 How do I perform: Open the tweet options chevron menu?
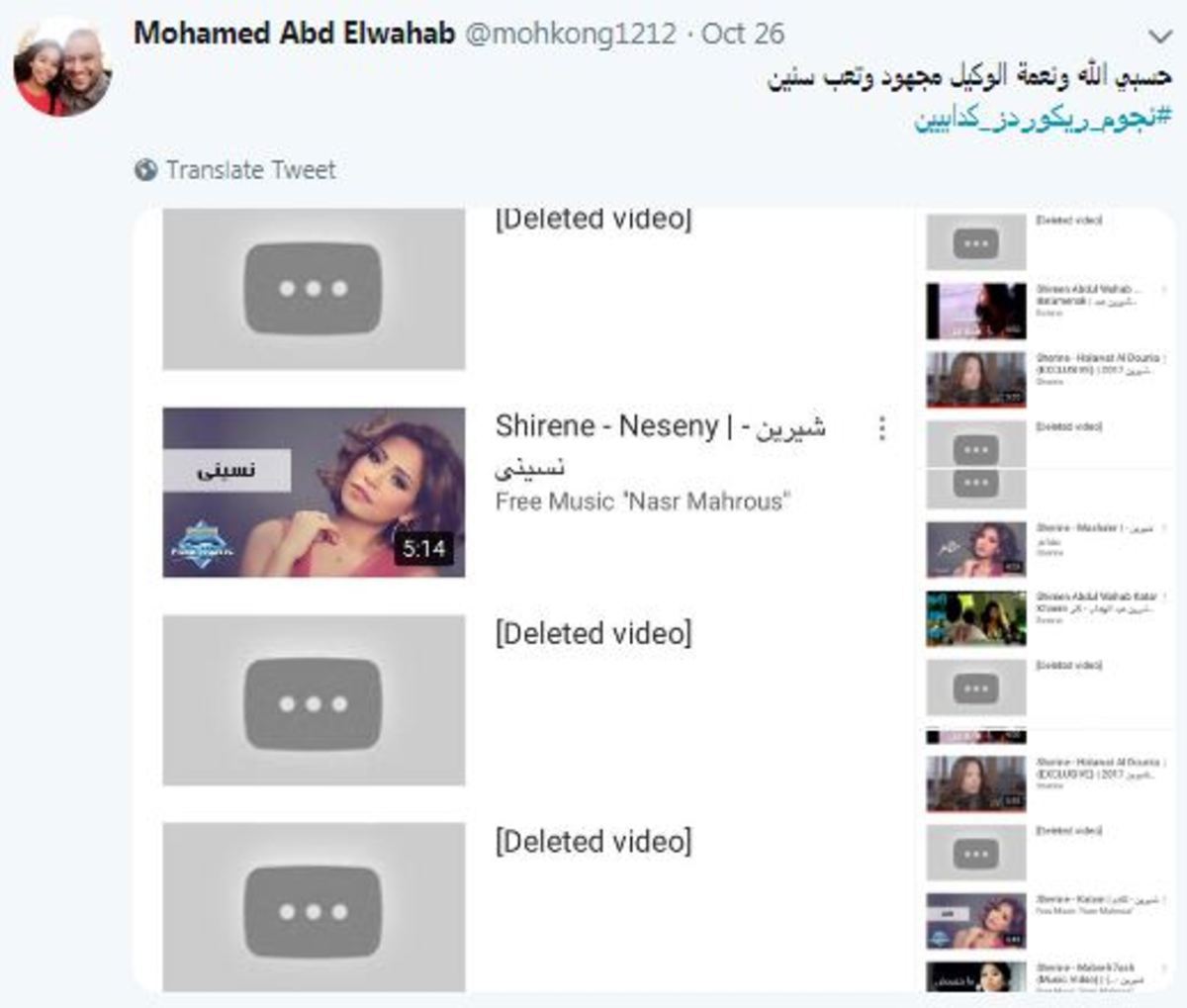[x=1159, y=37]
